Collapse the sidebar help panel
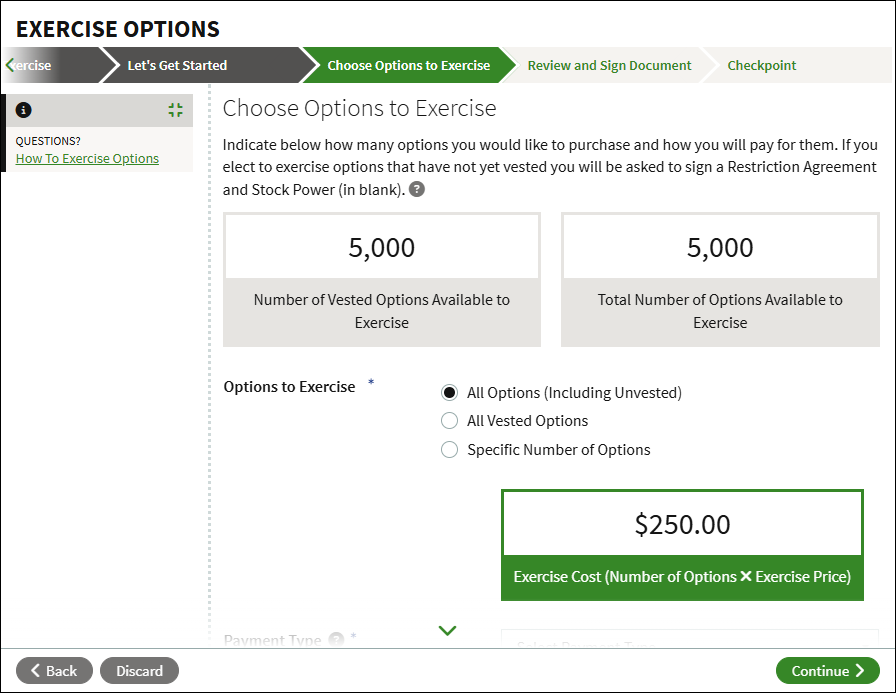 176,110
